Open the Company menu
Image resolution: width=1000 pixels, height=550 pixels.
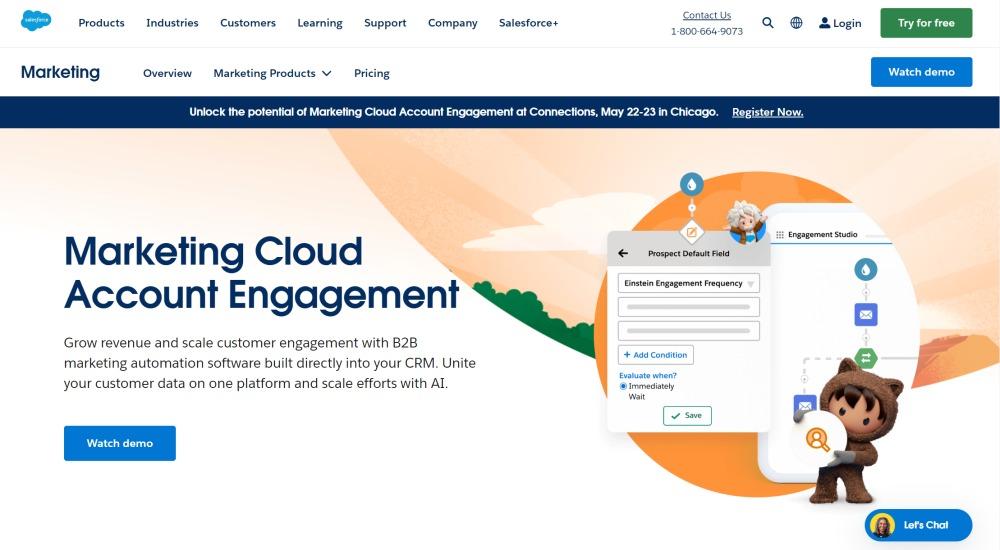[453, 23]
